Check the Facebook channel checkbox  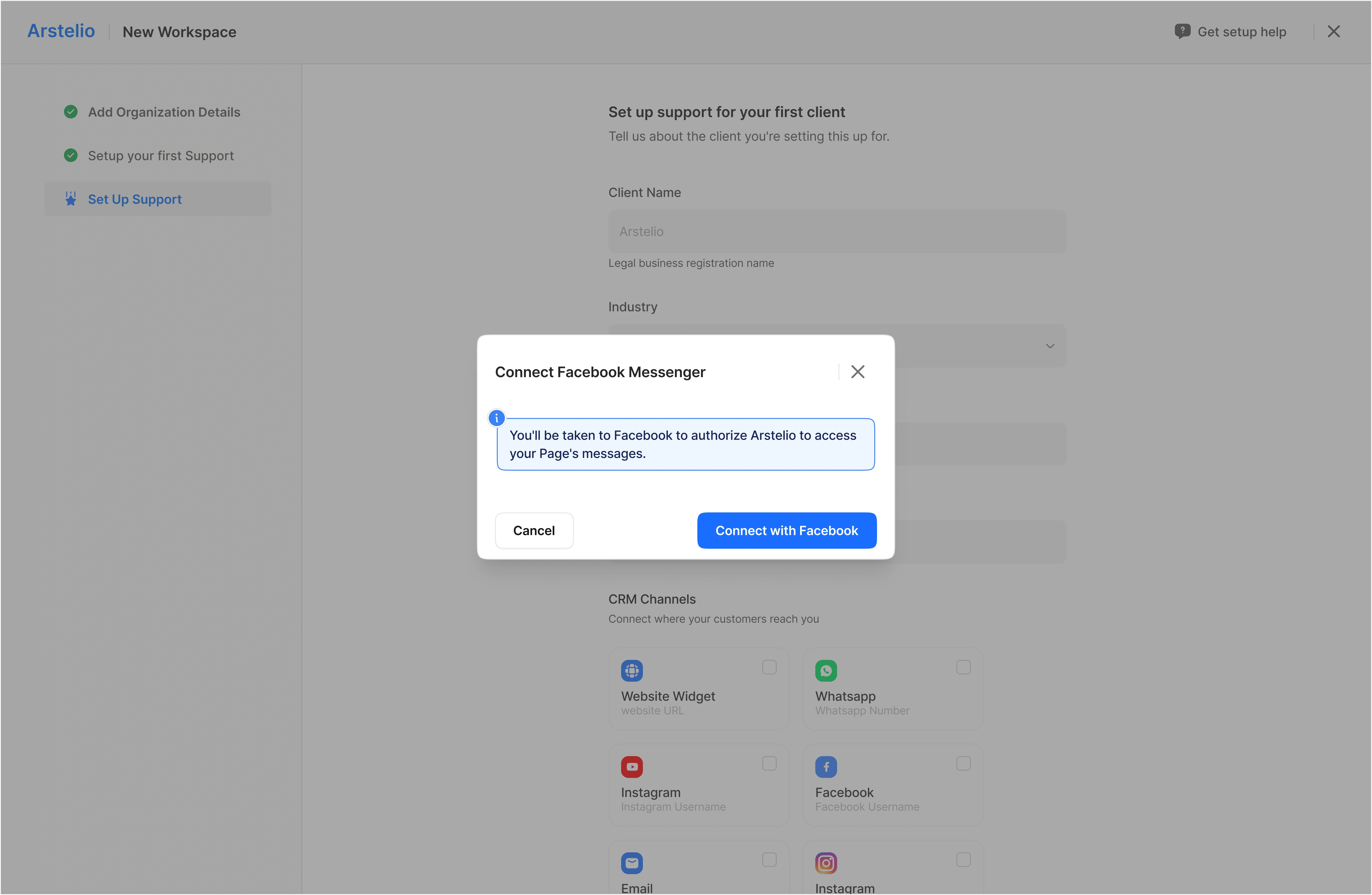point(963,764)
